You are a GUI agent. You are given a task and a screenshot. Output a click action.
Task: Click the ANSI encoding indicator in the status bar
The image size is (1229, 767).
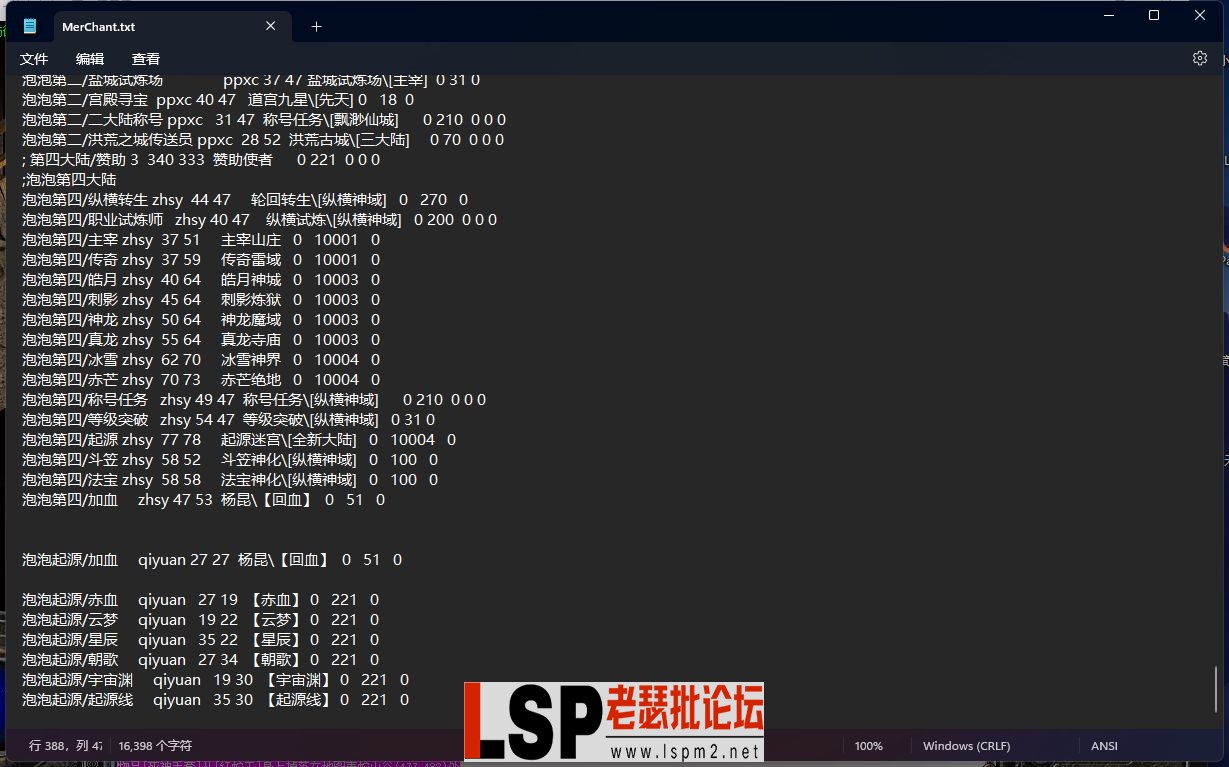1103,745
